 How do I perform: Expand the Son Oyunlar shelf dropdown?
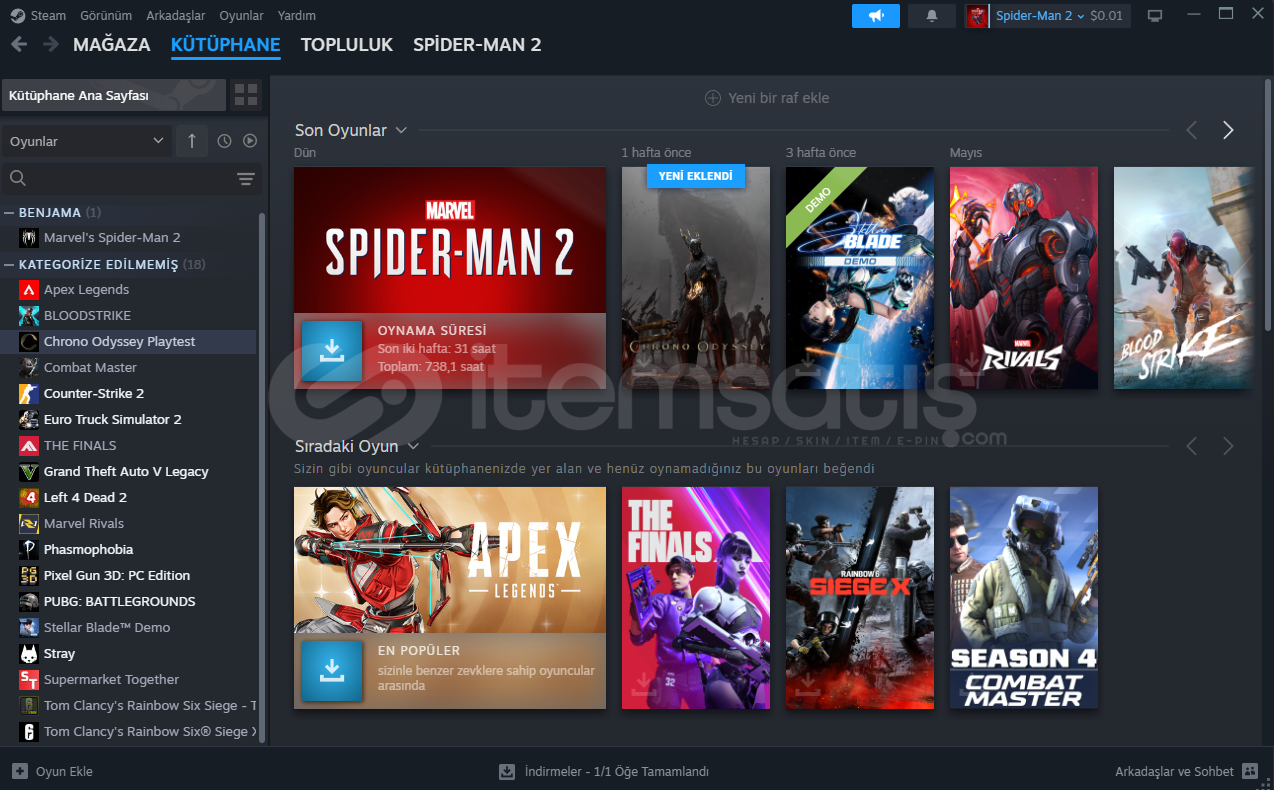[x=401, y=130]
